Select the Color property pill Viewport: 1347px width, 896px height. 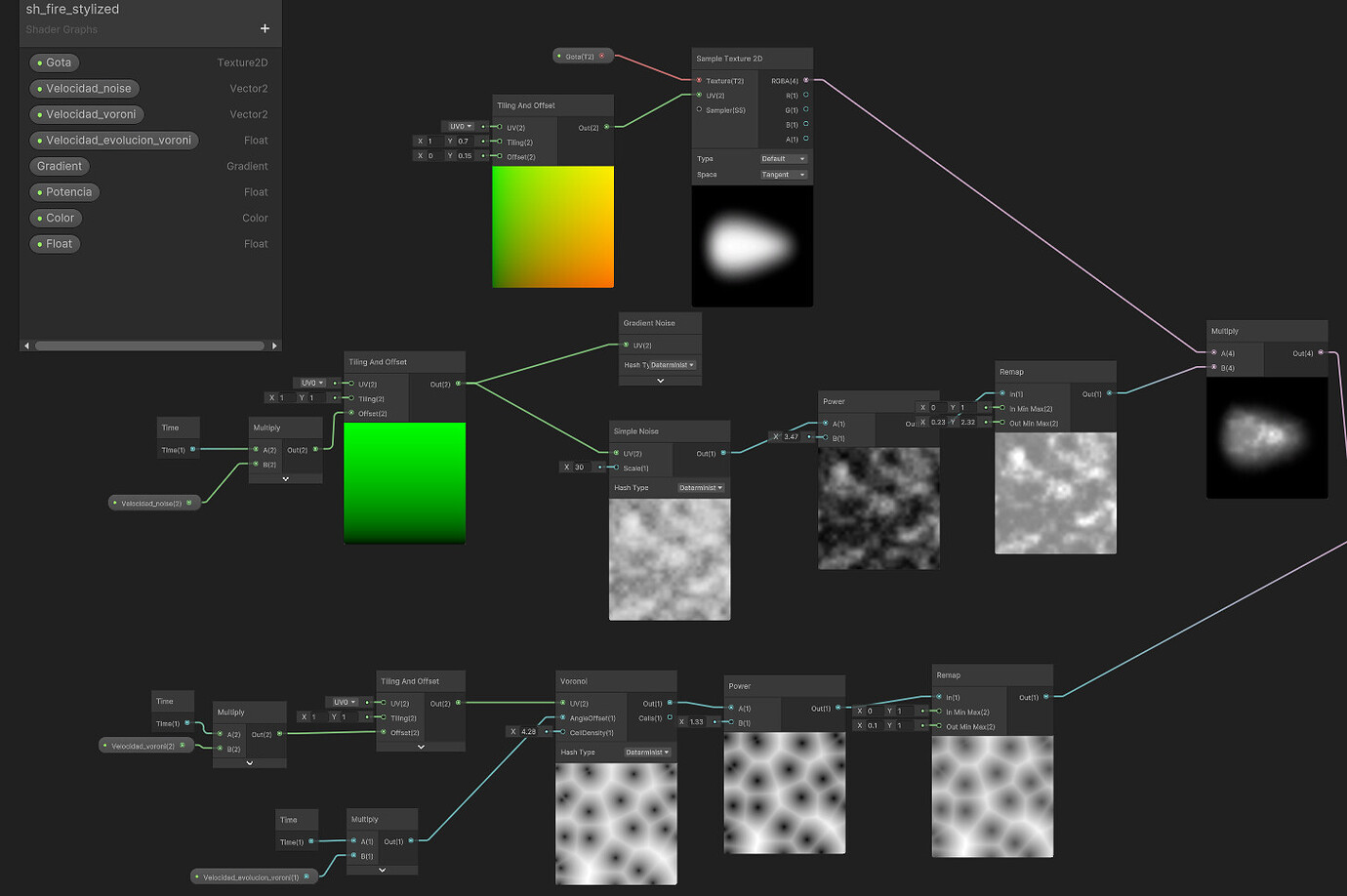(55, 219)
